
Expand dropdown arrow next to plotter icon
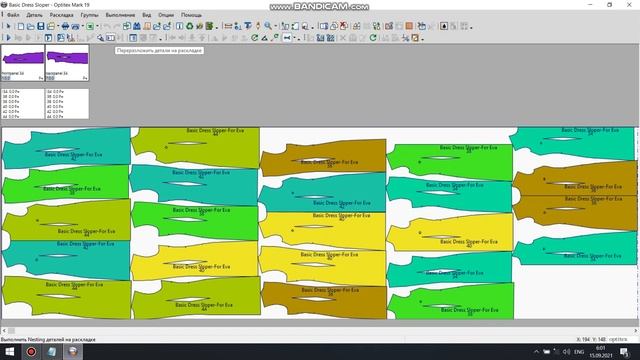(82, 27)
